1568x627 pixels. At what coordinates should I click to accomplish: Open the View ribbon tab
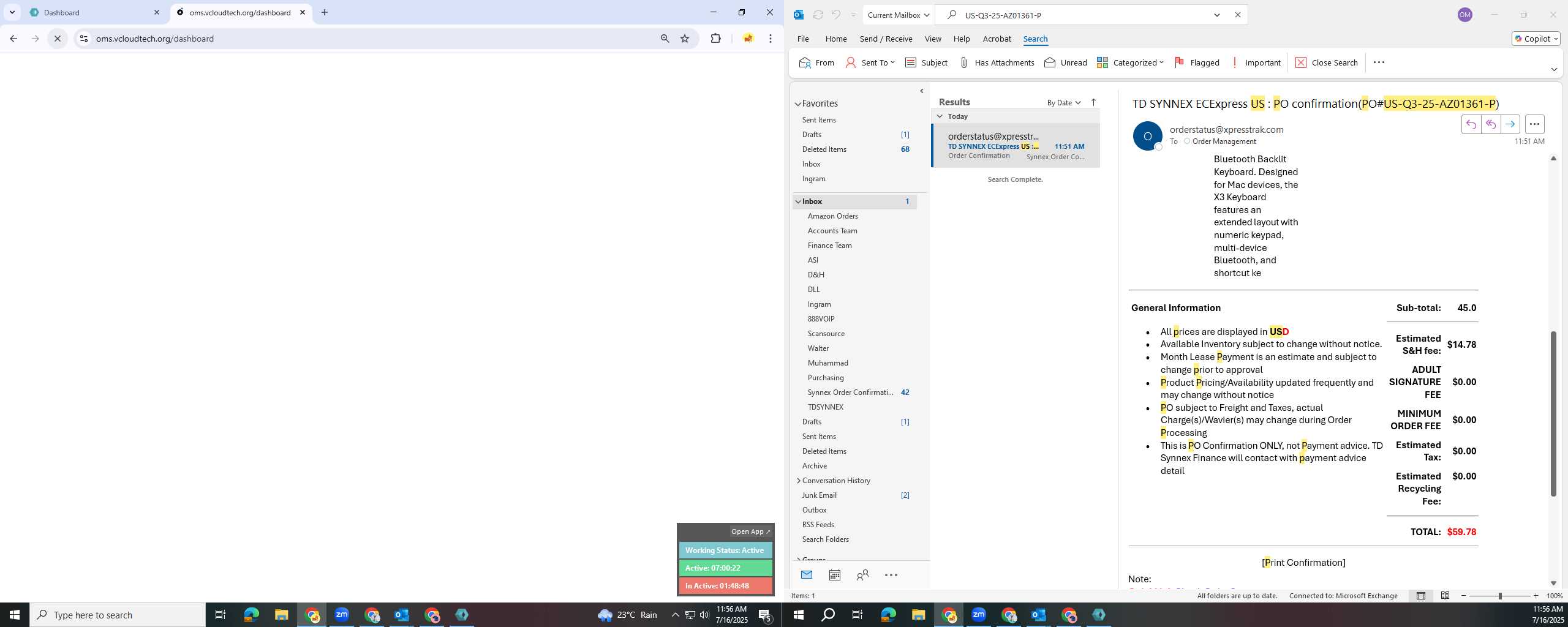(x=932, y=39)
